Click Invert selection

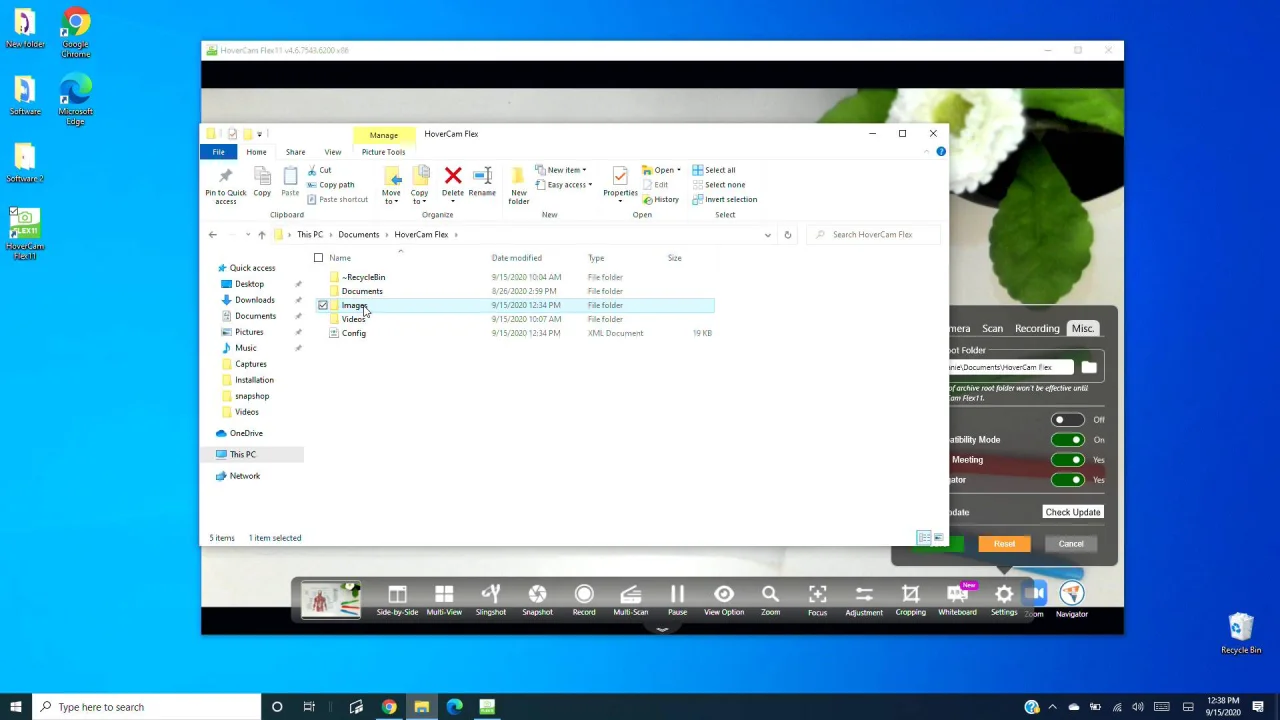724,199
